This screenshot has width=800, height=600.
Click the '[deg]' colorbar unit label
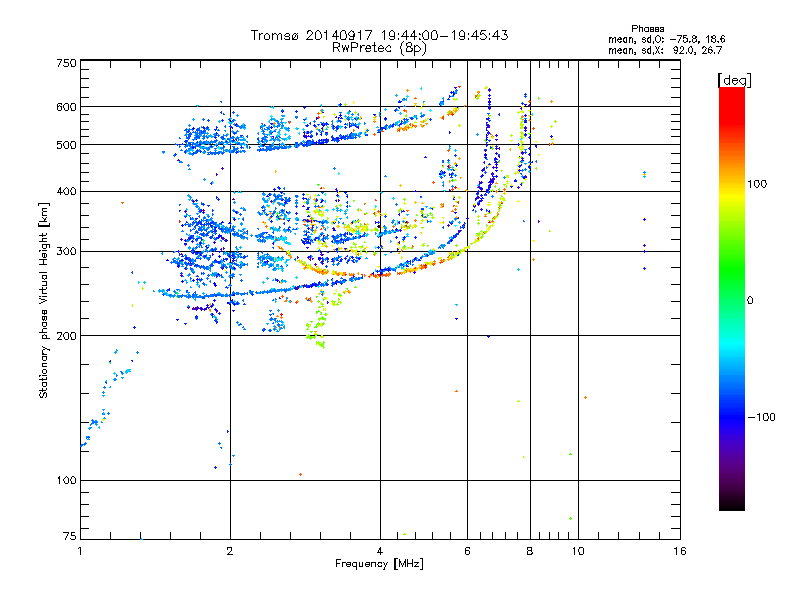click(734, 80)
